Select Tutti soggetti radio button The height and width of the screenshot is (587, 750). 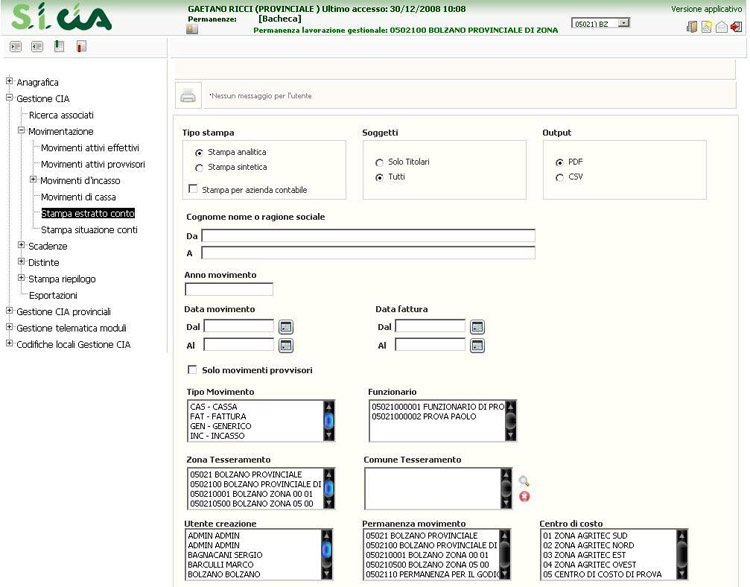[379, 177]
